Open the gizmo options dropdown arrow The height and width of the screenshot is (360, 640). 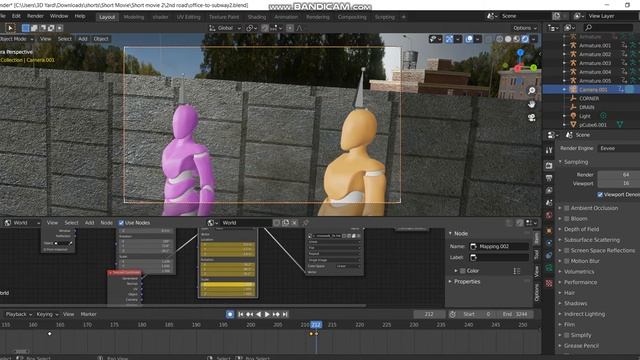458,39
